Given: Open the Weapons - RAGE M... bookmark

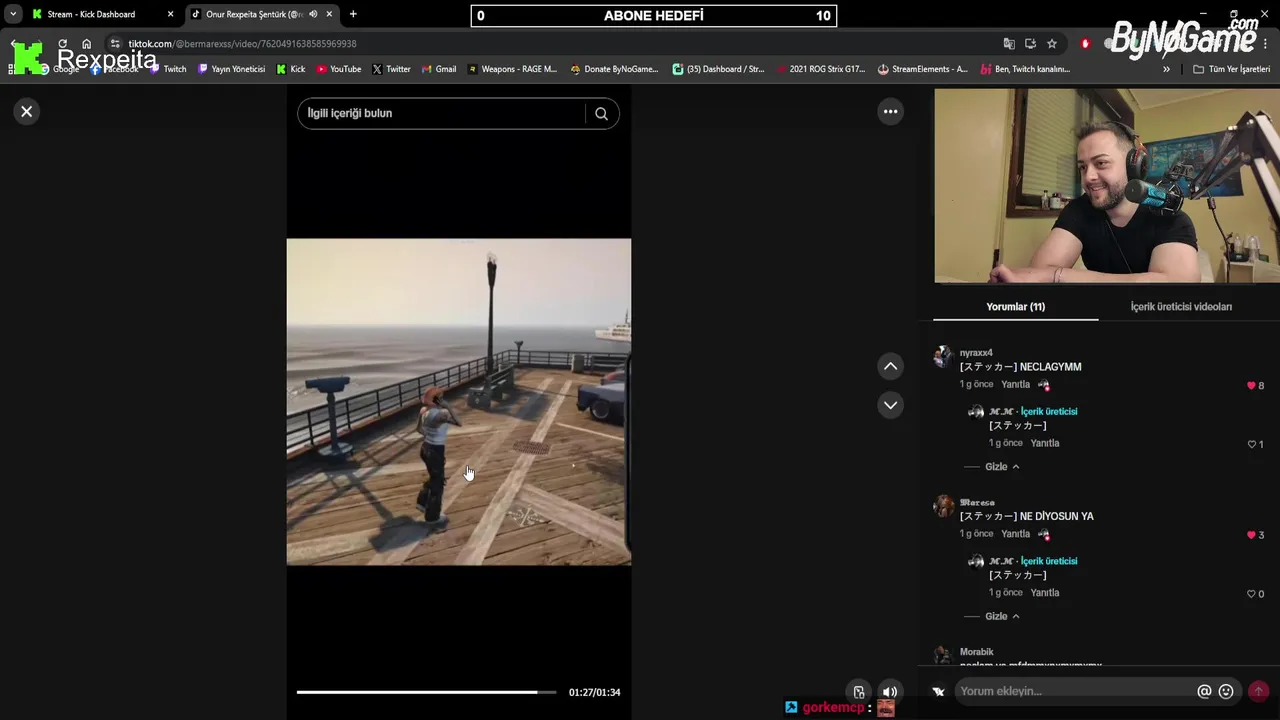Looking at the screenshot, I should tap(511, 69).
